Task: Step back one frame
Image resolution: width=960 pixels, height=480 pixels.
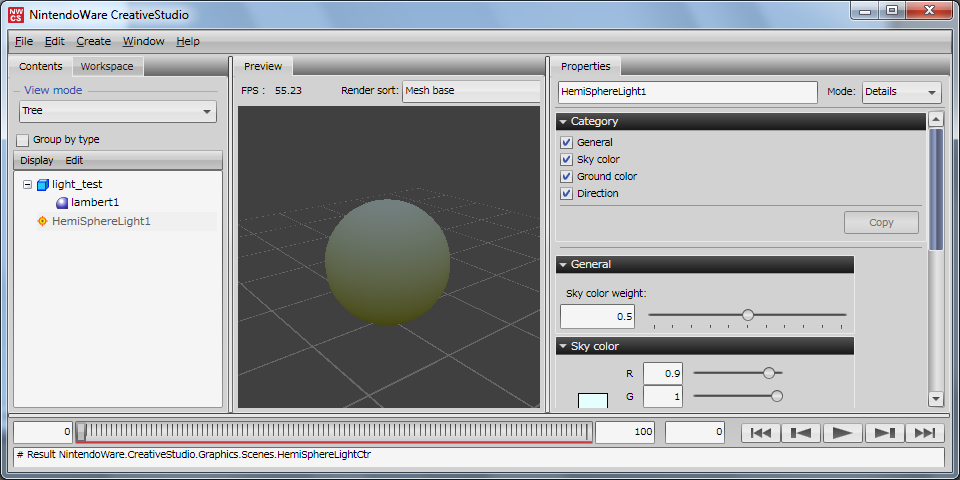Action: pos(802,433)
